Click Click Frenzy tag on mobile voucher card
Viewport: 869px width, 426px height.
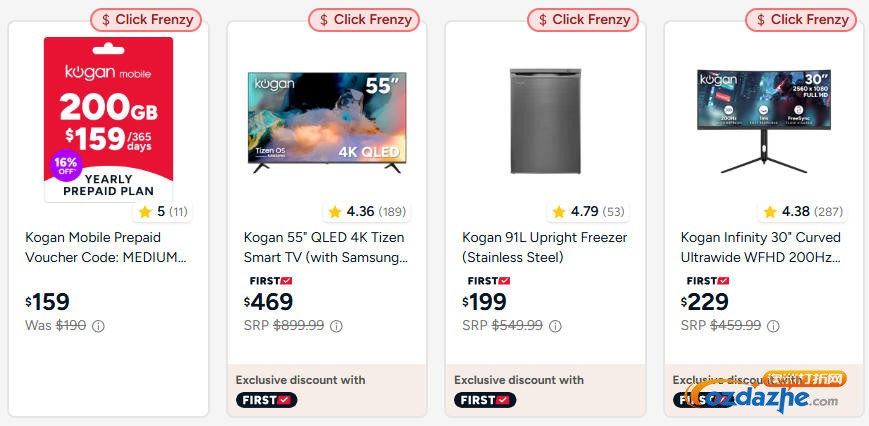(x=147, y=19)
